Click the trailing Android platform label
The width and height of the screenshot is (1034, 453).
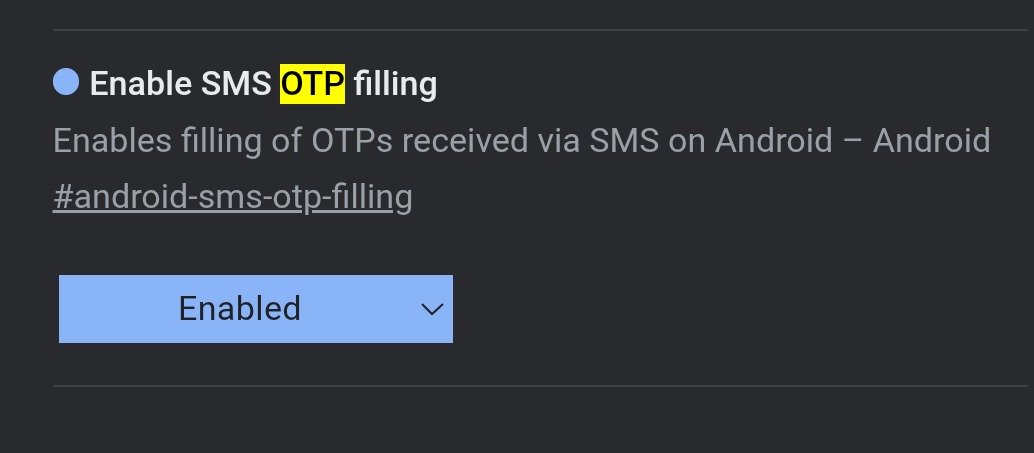click(931, 141)
